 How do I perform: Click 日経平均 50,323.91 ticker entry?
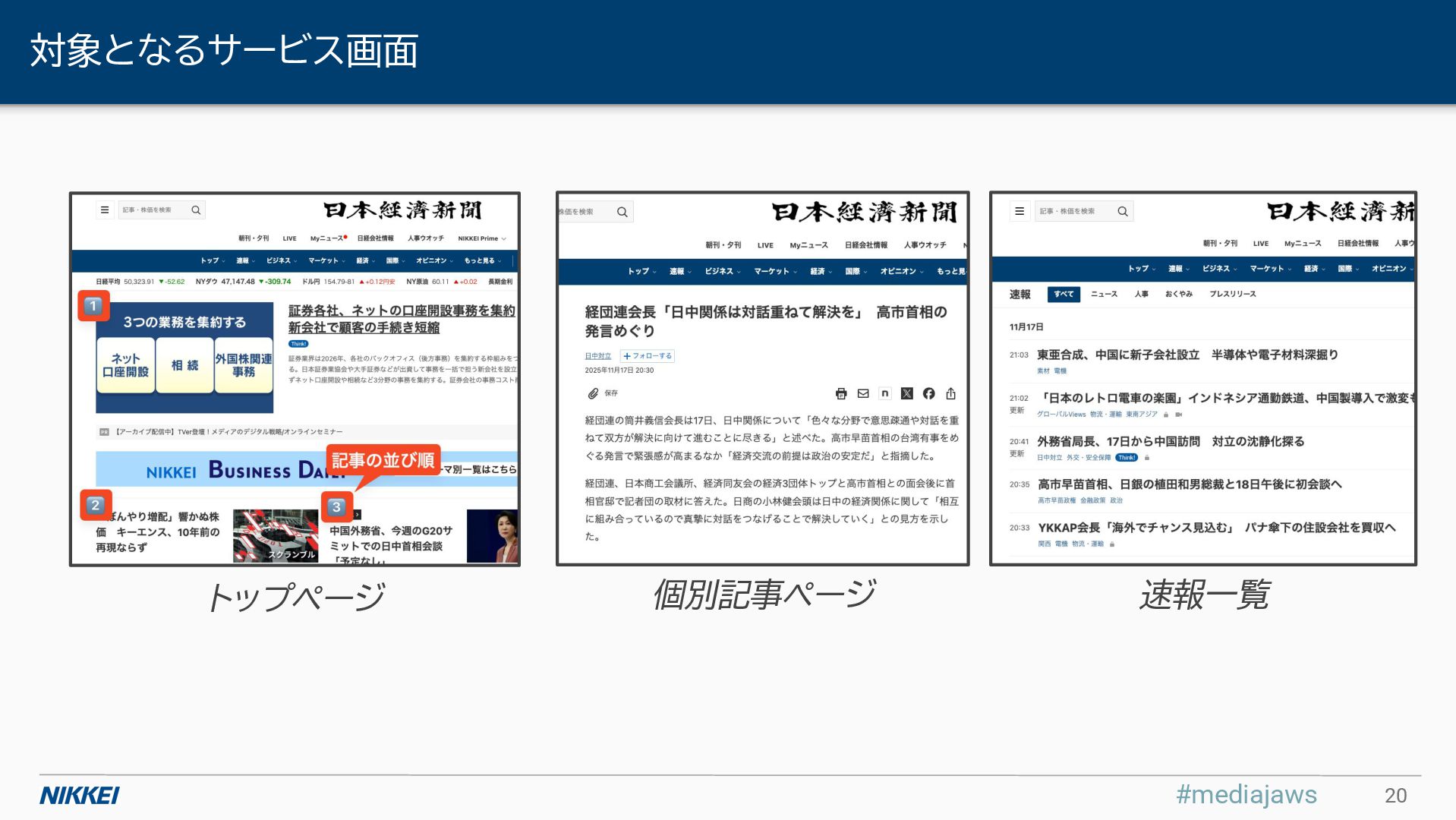point(140,282)
